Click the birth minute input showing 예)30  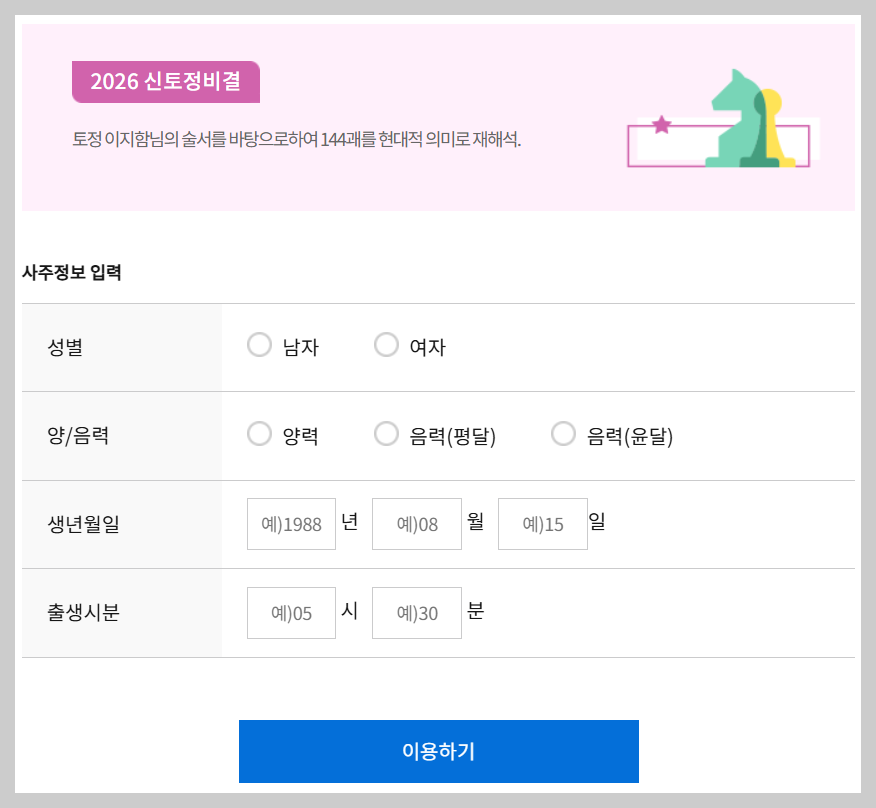coord(417,612)
